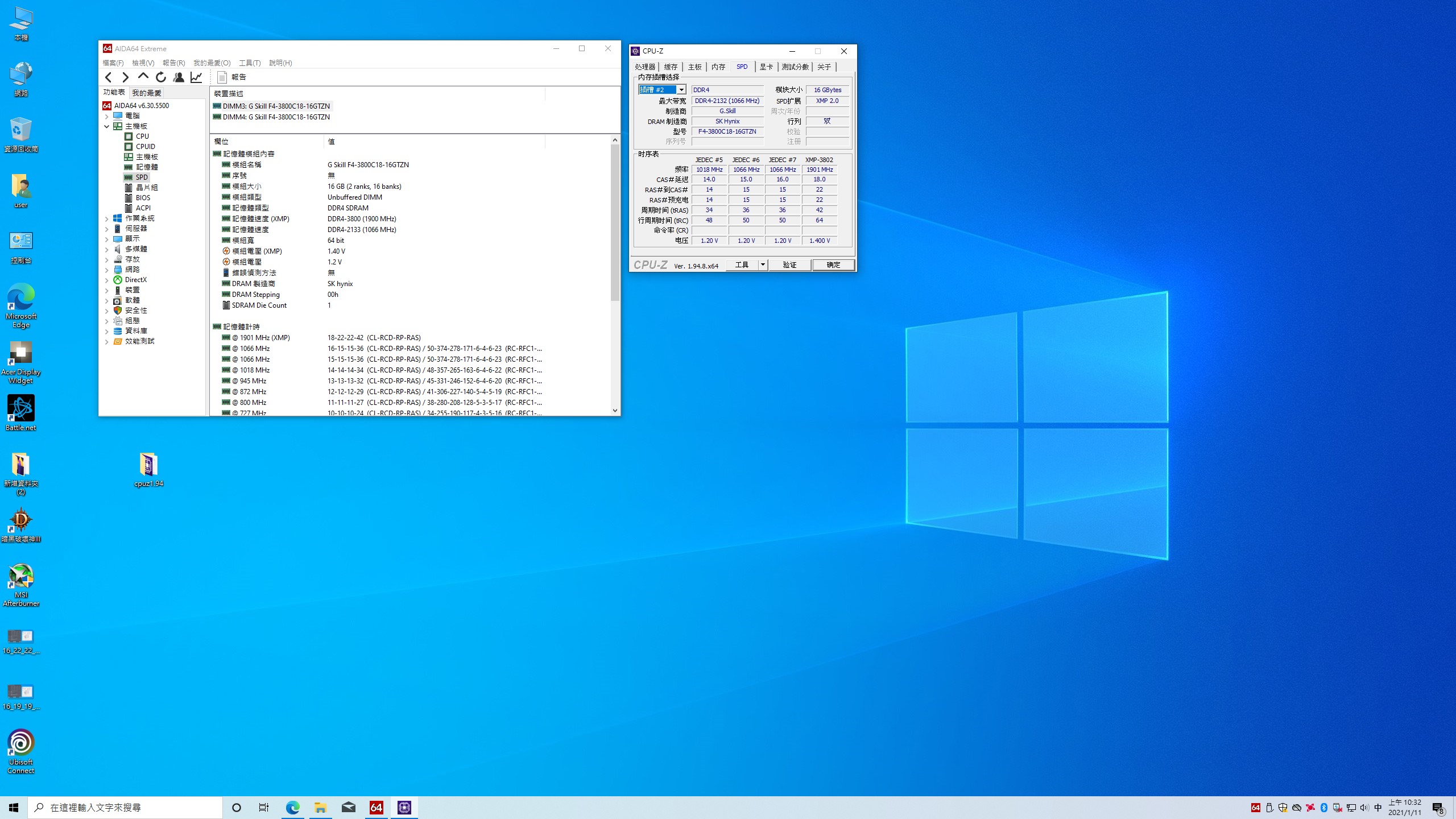Switch to CPU-Z 缓存 cache tab
Image resolution: width=1456 pixels, height=819 pixels.
tap(671, 67)
